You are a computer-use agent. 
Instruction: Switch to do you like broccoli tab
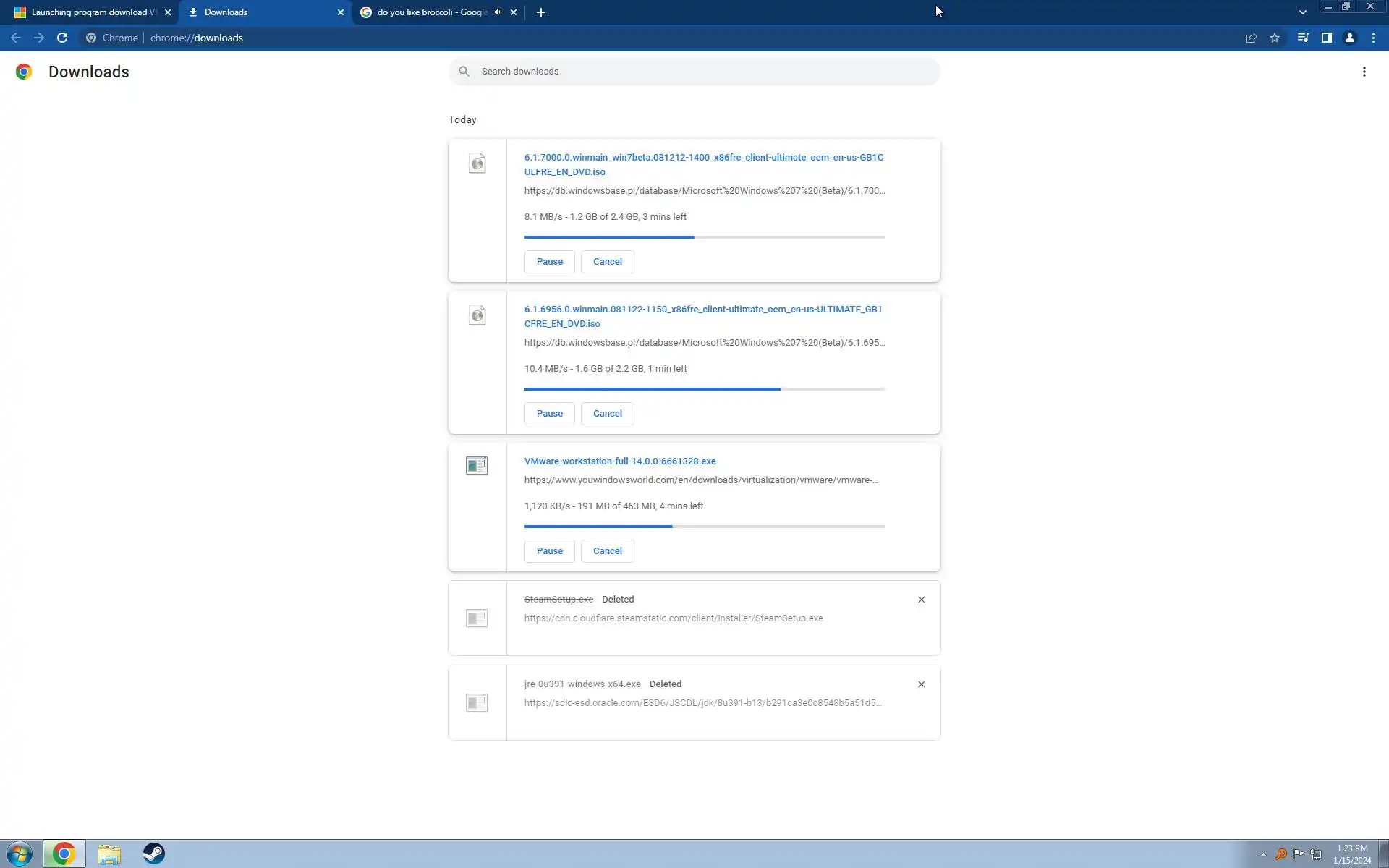click(431, 12)
